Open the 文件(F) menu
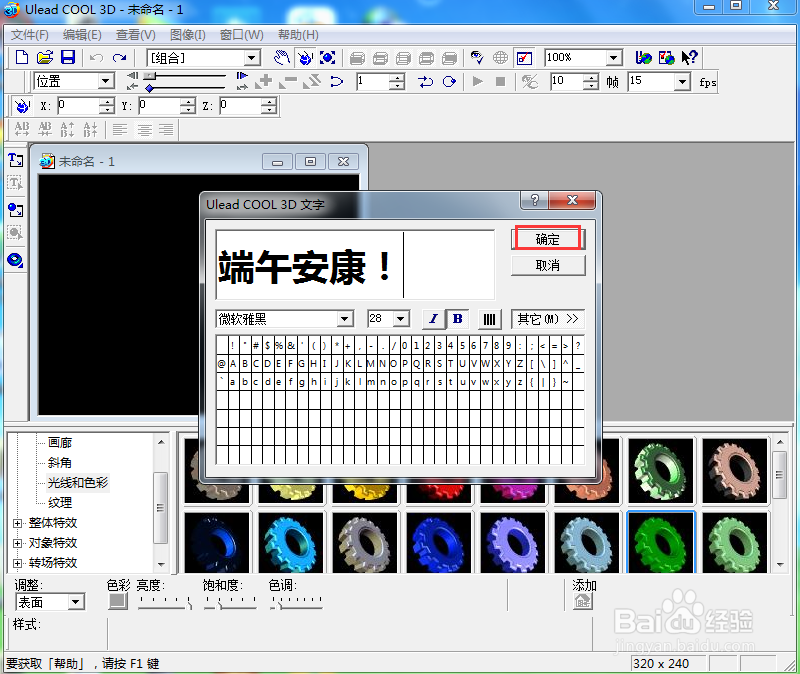The height and width of the screenshot is (674, 800). coord(30,35)
